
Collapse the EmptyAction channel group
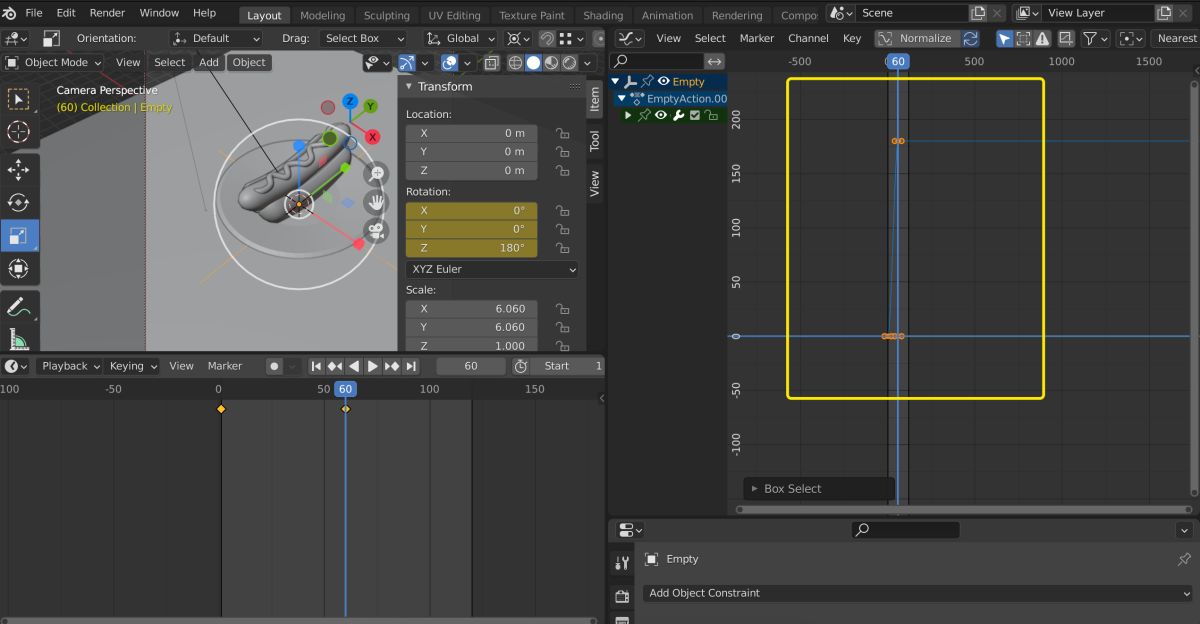623,99
